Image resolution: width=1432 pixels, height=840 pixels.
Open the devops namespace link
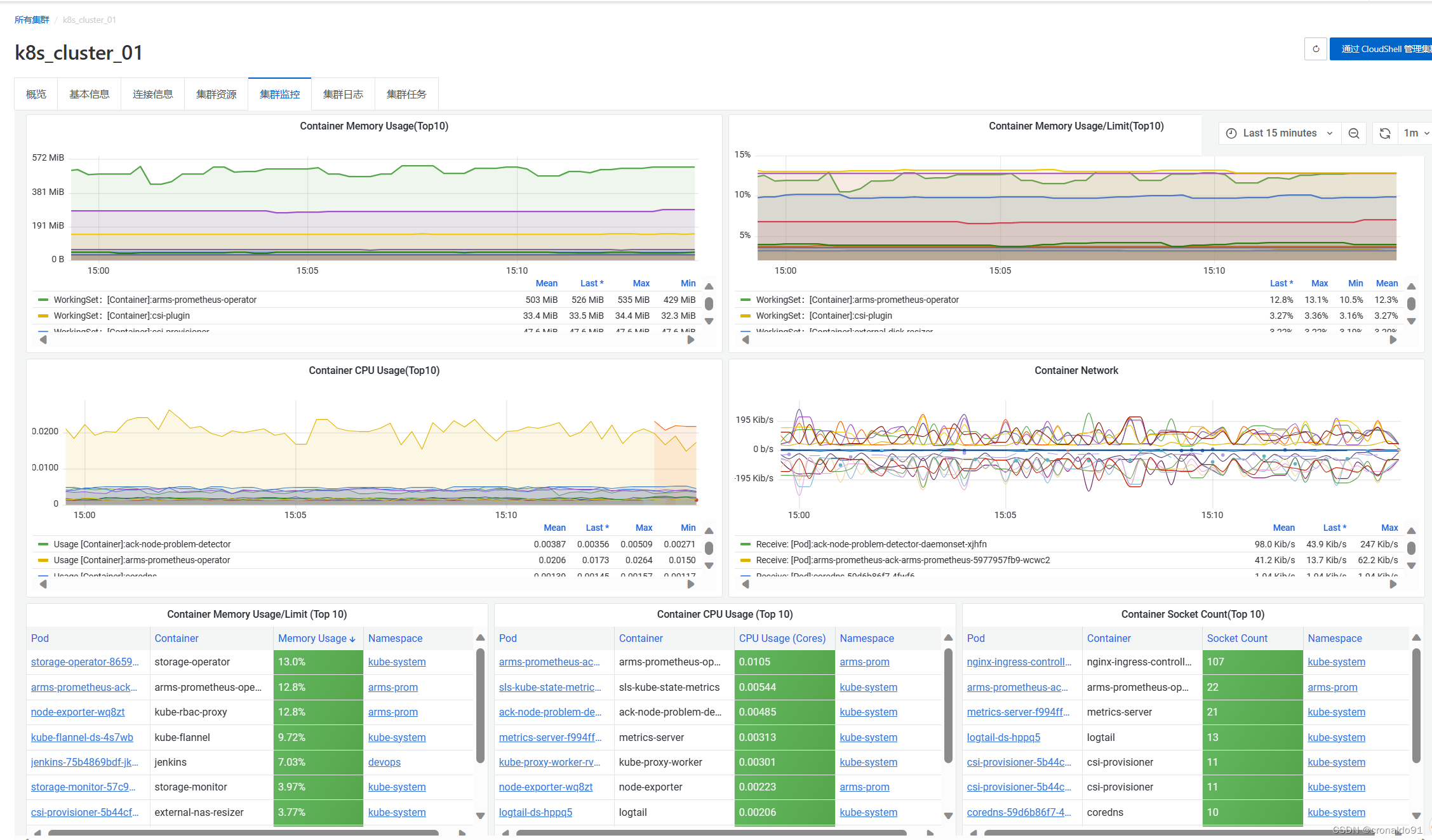click(384, 762)
